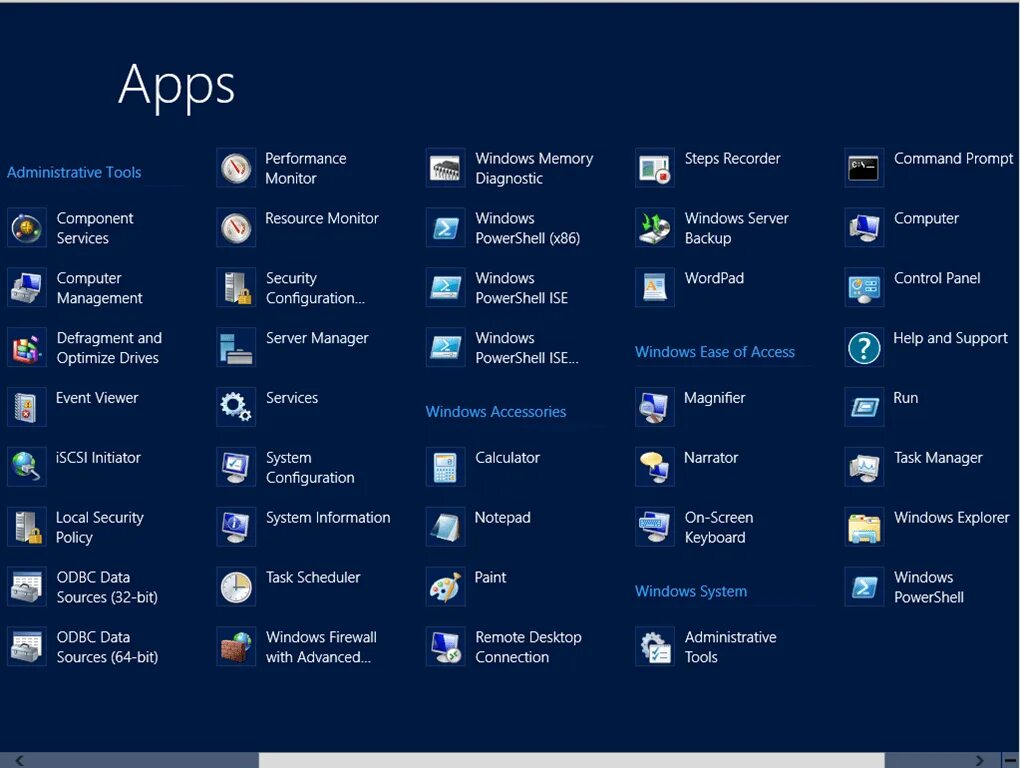Launch Steps Recorder icon
The width and height of the screenshot is (1020, 768).
[655, 168]
